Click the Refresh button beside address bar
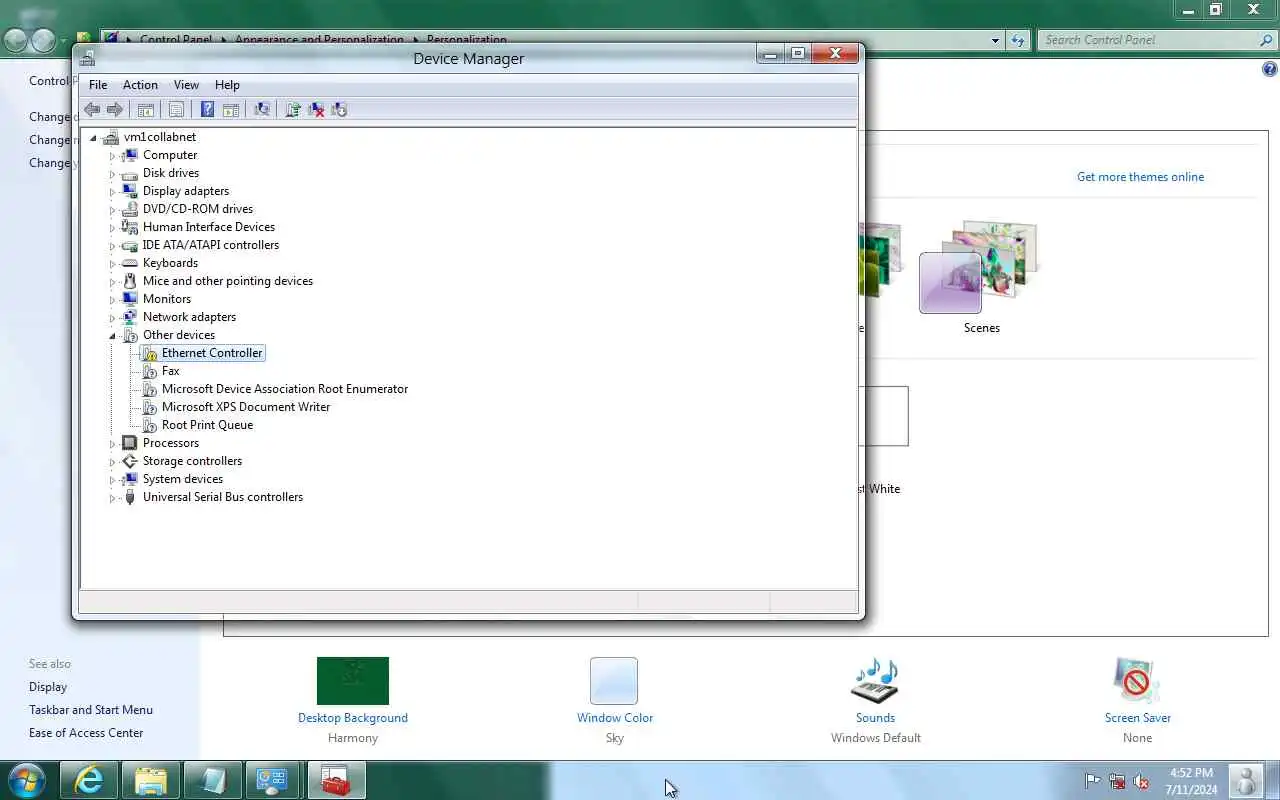 (x=1018, y=41)
